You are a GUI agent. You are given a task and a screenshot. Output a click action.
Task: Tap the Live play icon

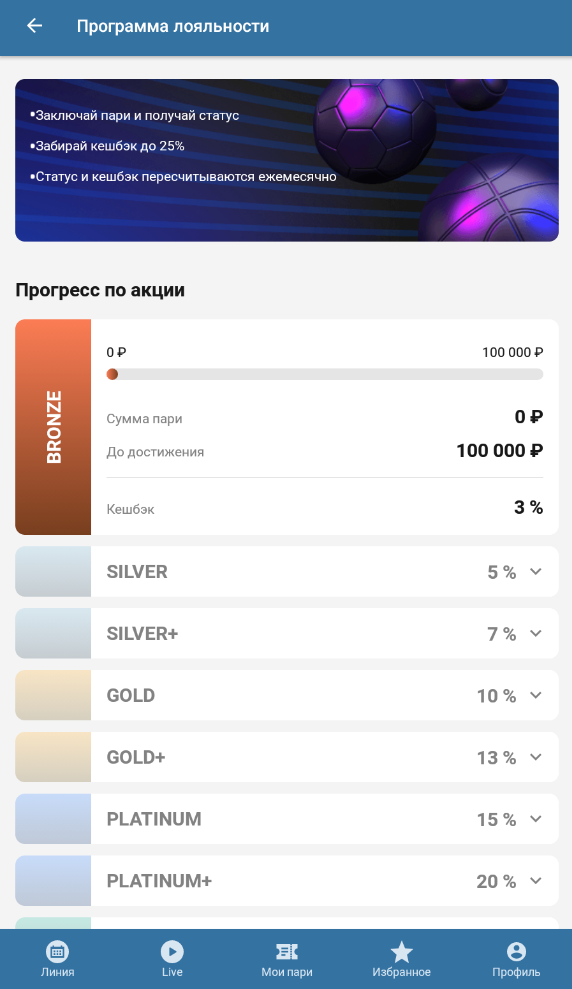click(172, 951)
